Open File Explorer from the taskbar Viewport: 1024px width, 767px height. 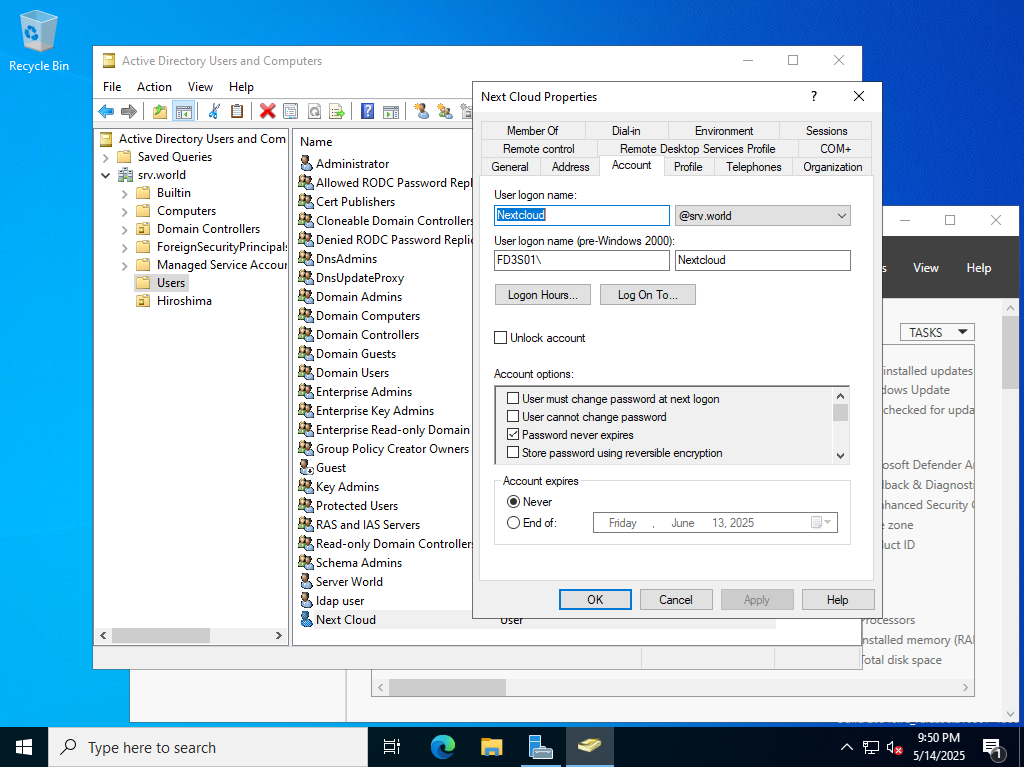point(492,747)
